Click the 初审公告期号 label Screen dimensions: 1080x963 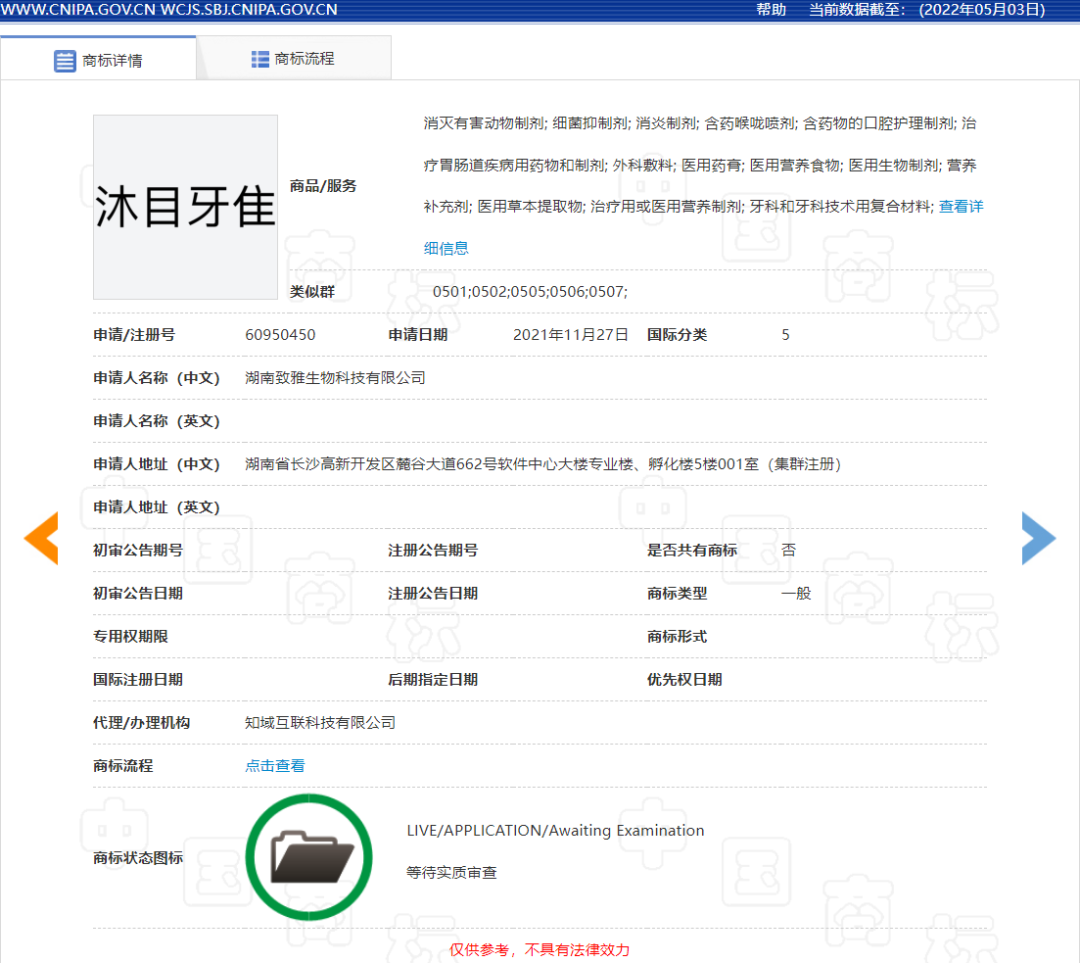coord(138,550)
